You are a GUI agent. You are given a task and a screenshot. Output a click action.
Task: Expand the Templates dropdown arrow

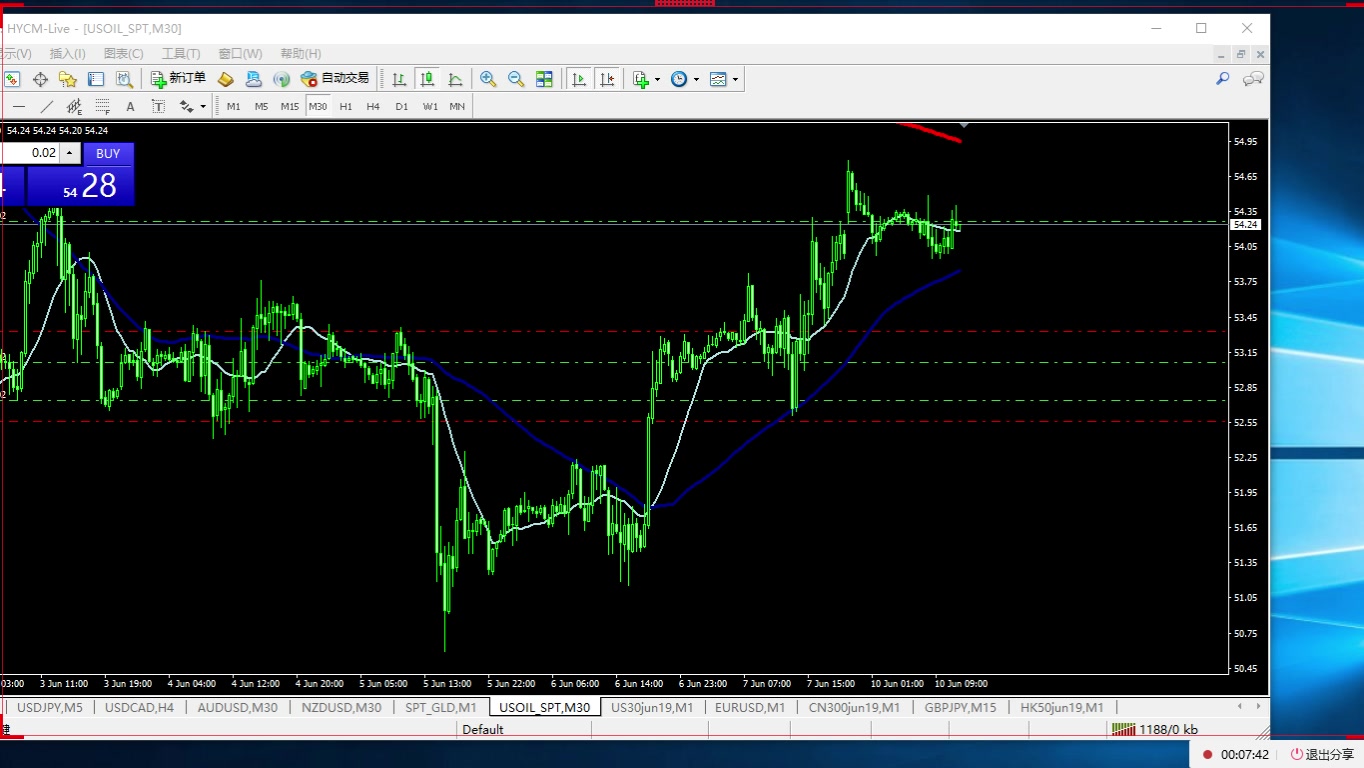point(735,79)
